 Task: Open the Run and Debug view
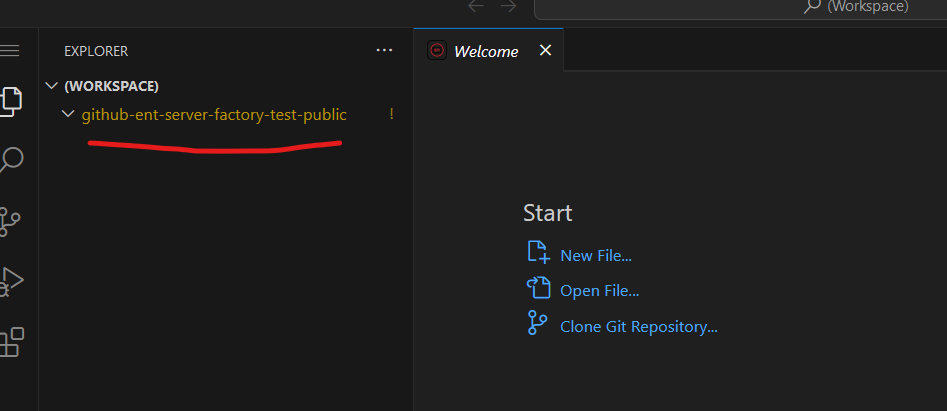coord(10,281)
